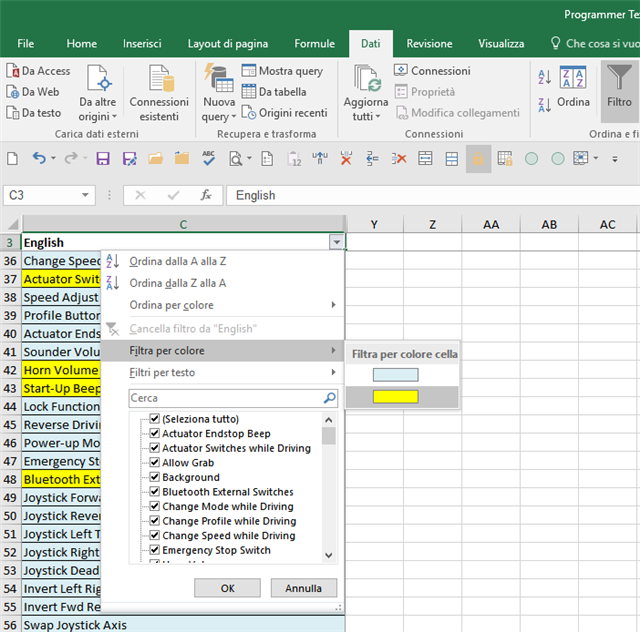This screenshot has width=640, height=632.
Task: Sort ascending with ribbon A-Z icon
Action: pyautogui.click(x=545, y=76)
